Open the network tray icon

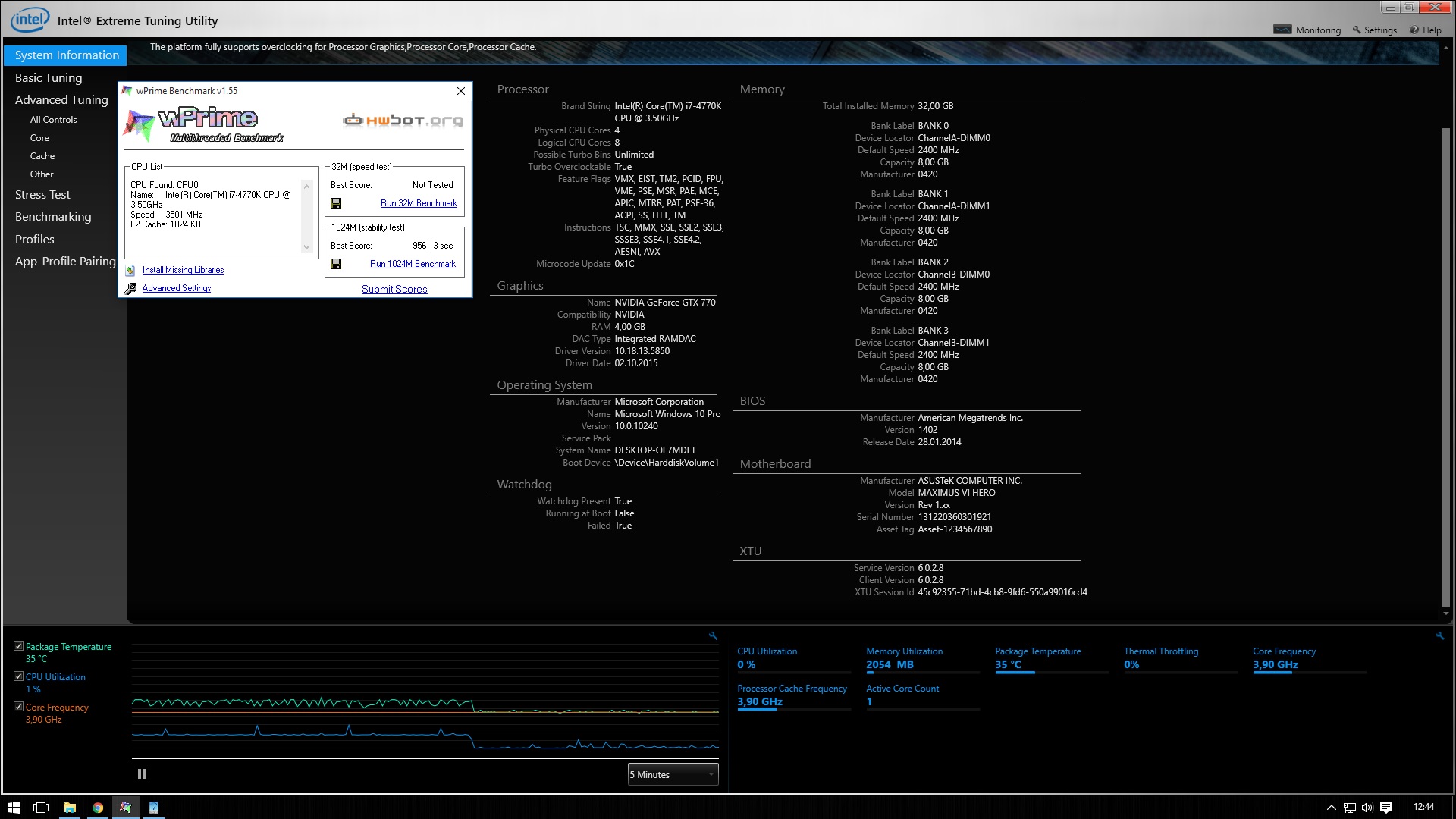coord(1349,808)
